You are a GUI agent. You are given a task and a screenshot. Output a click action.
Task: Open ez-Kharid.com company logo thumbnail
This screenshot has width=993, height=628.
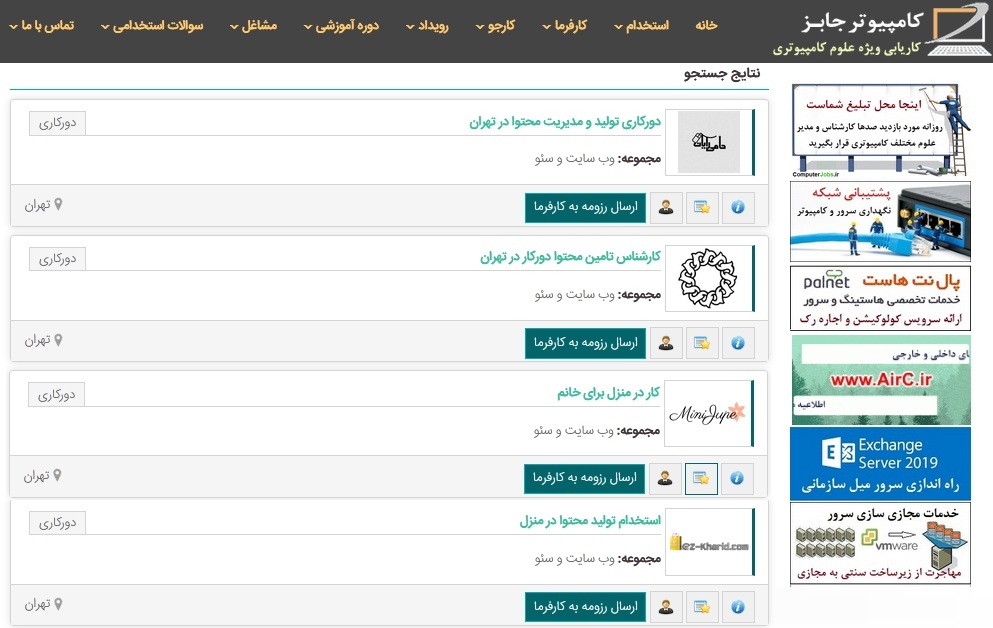coord(709,543)
